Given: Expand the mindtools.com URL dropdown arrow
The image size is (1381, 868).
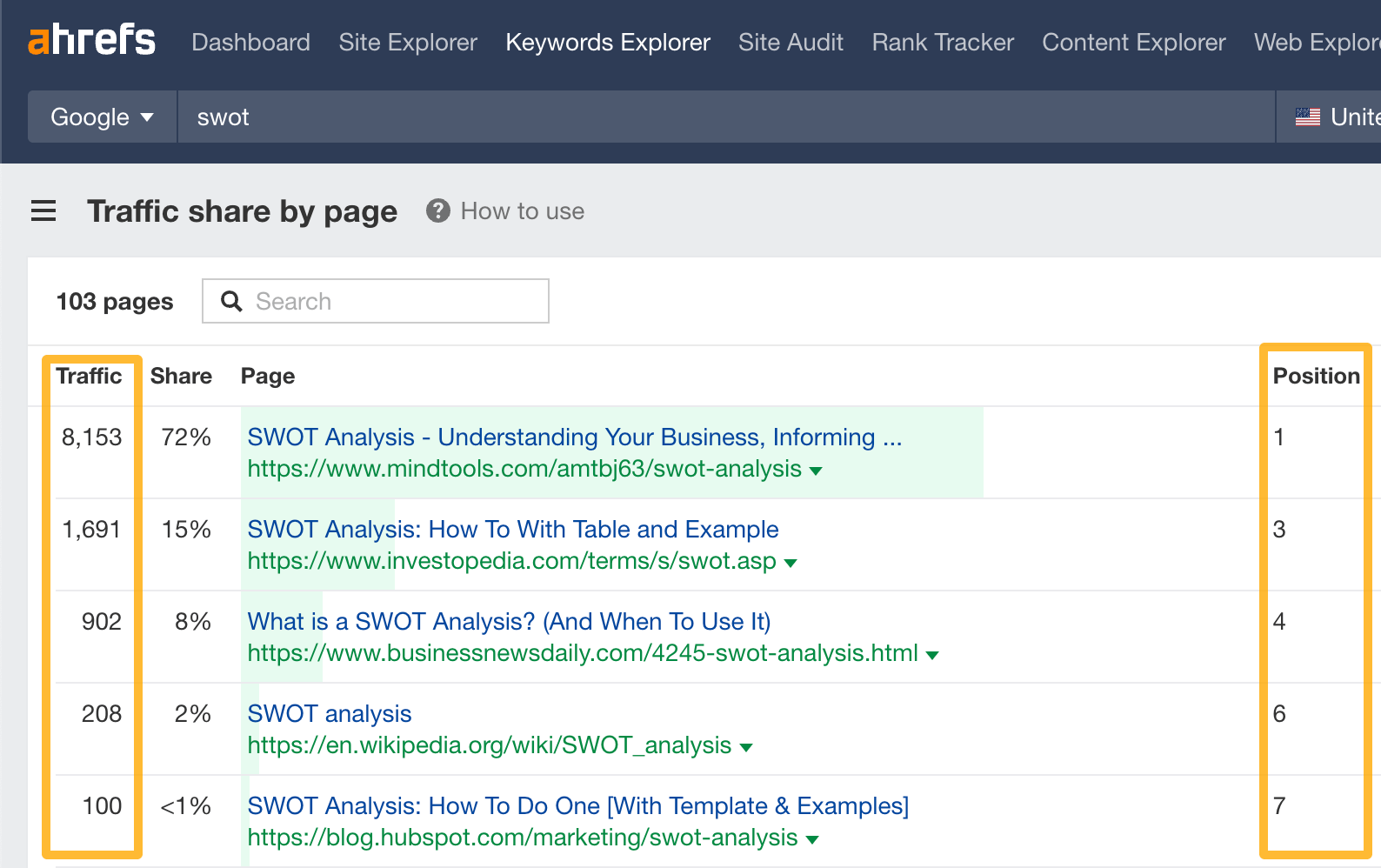Looking at the screenshot, I should (815, 471).
